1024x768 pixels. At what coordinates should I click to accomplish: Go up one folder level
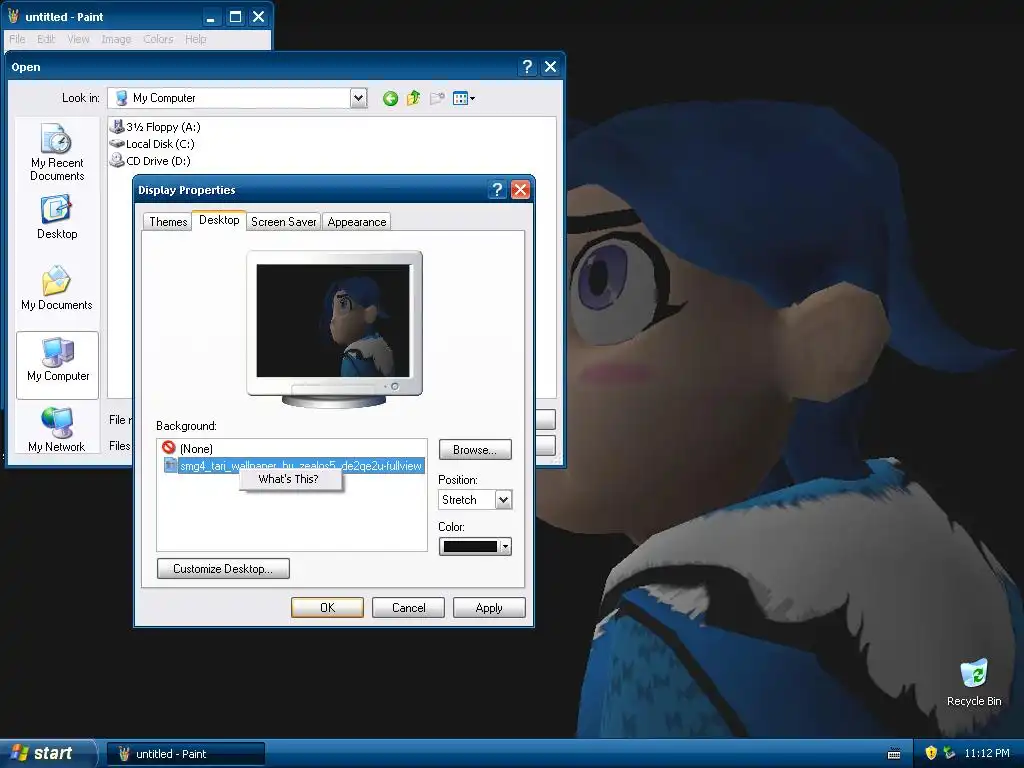[x=413, y=99]
